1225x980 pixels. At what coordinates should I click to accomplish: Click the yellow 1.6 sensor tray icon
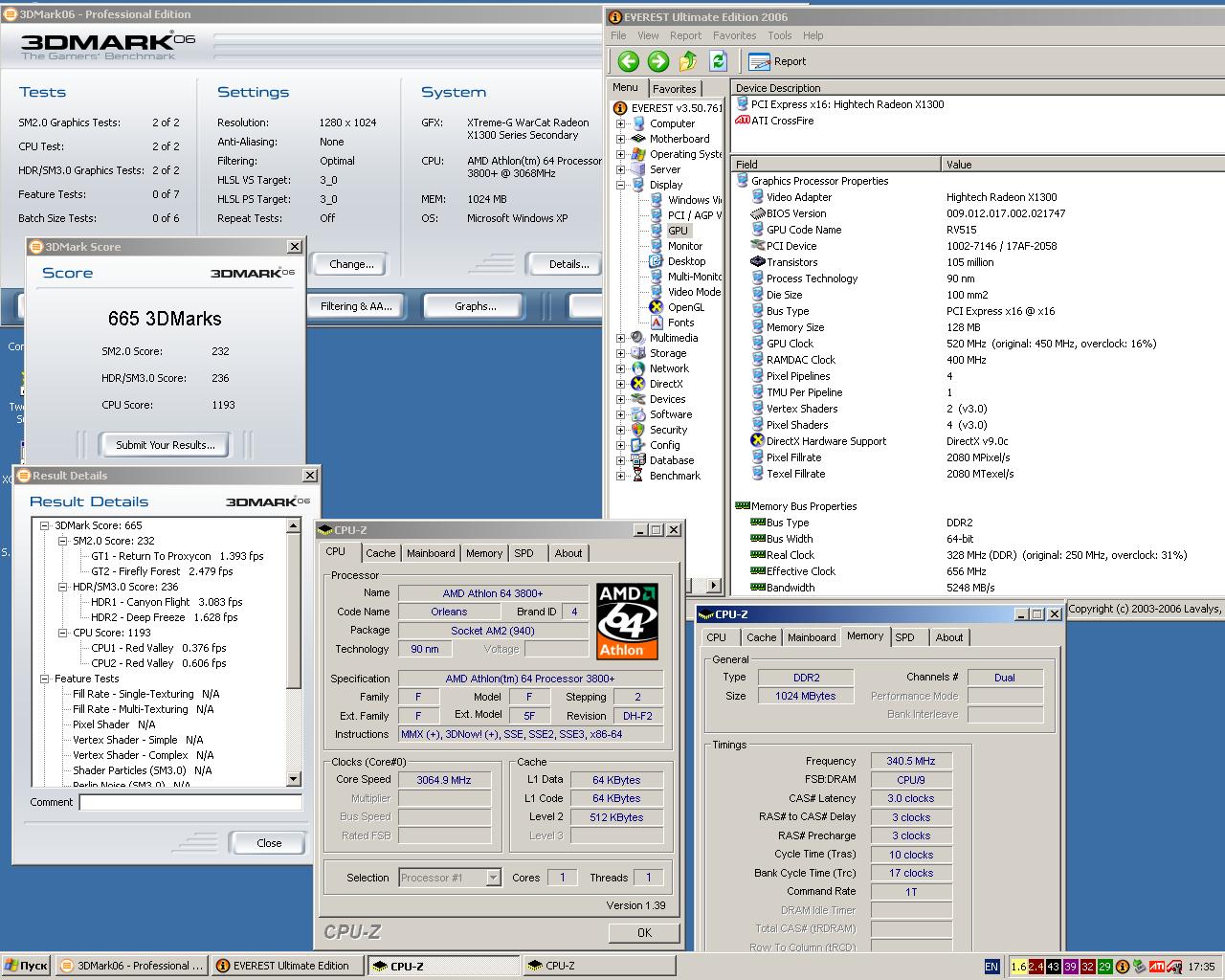pos(1018,967)
